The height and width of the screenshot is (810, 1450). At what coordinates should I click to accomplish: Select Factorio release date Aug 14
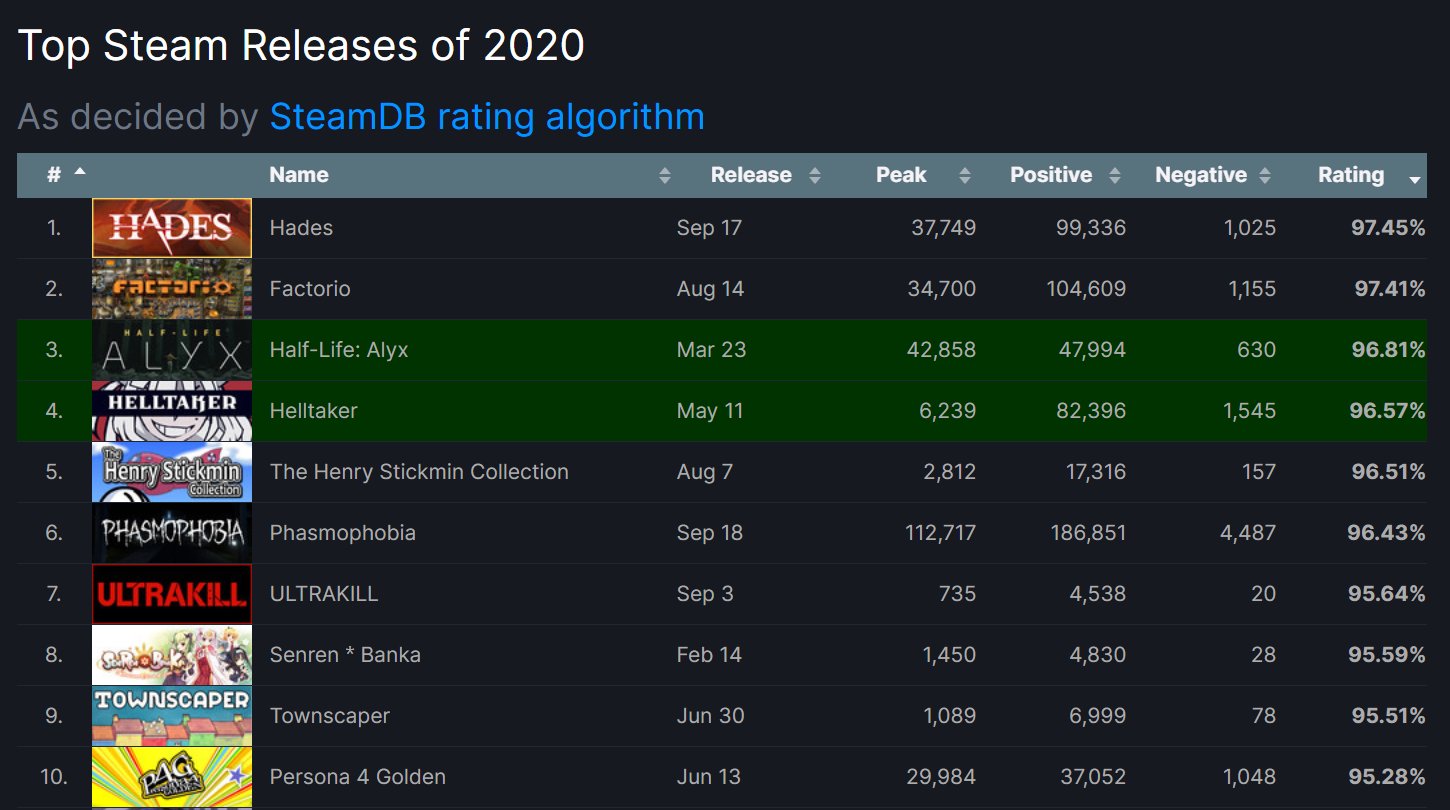click(710, 289)
